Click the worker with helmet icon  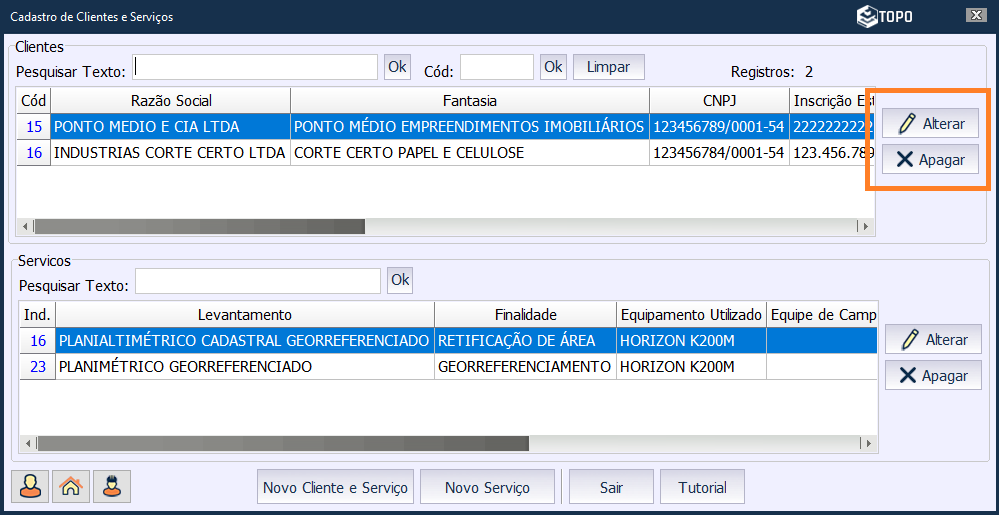point(112,487)
